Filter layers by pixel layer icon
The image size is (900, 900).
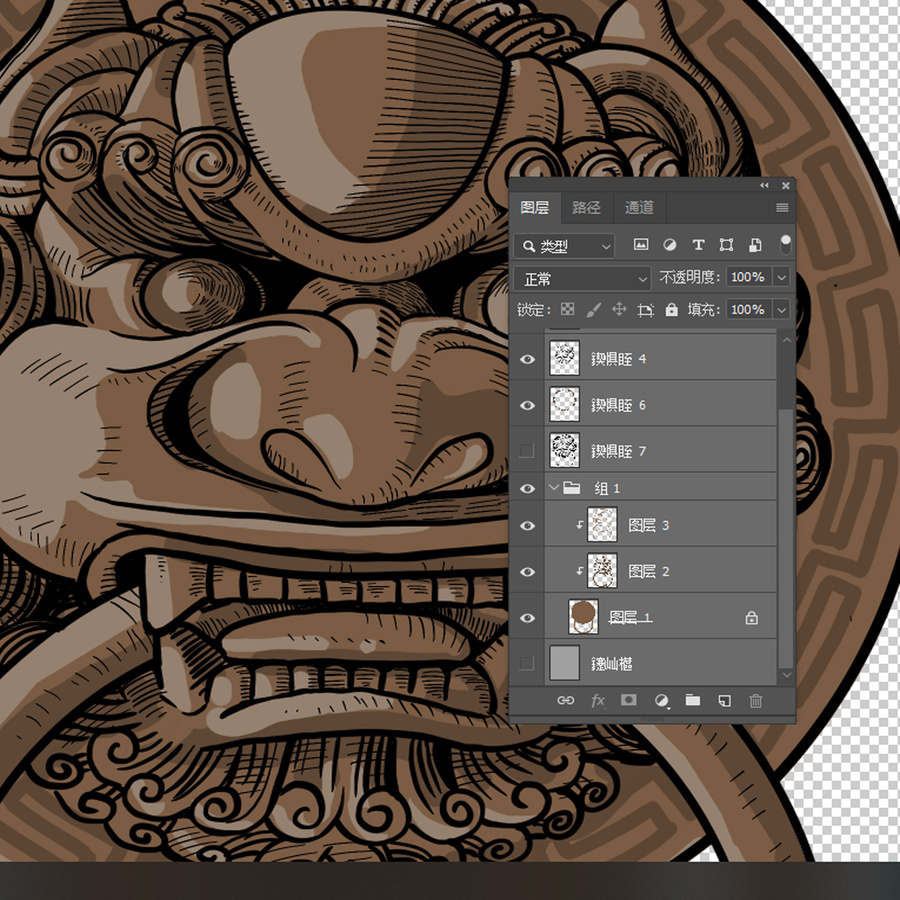coord(641,245)
